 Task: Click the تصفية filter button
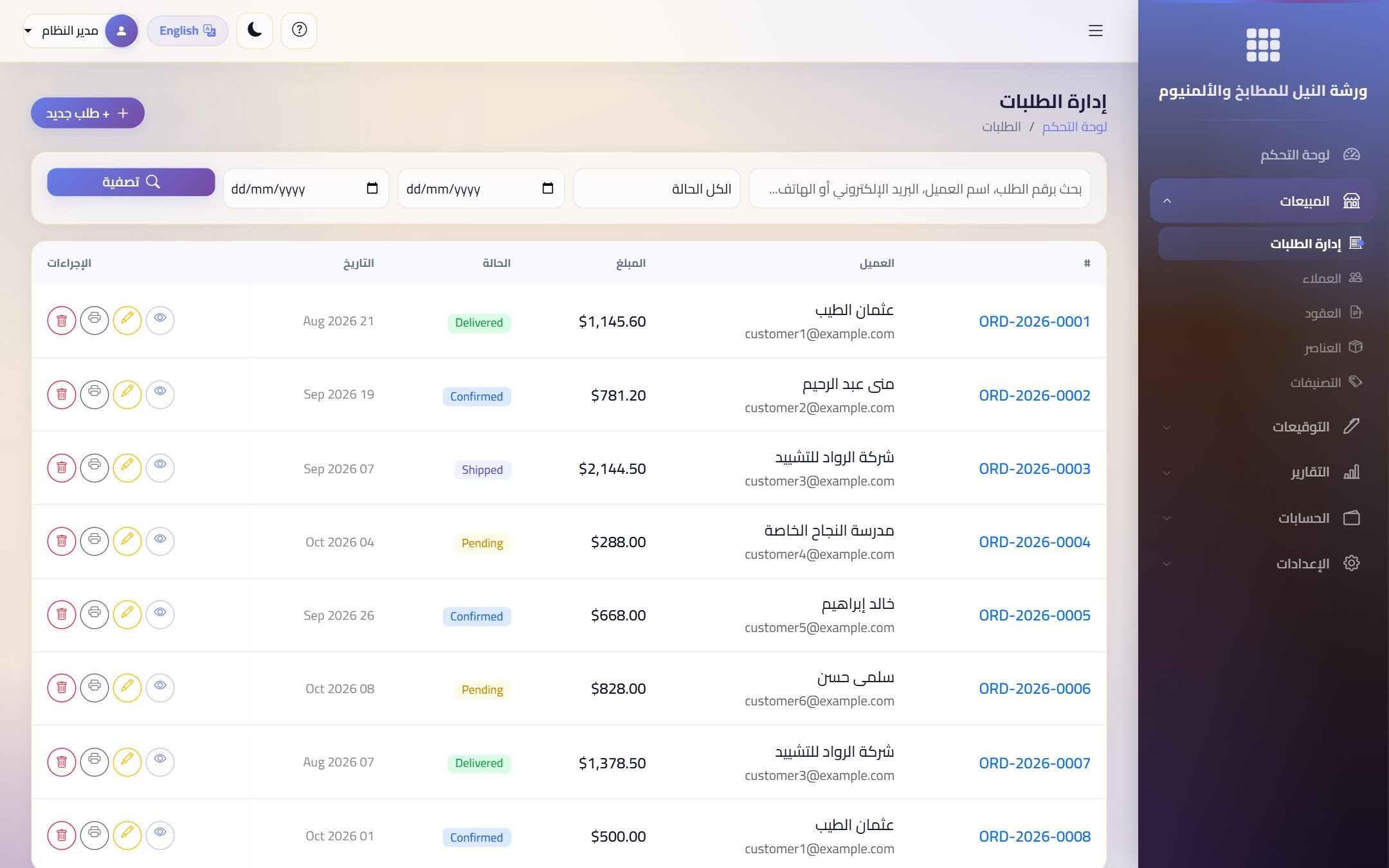pos(131,182)
